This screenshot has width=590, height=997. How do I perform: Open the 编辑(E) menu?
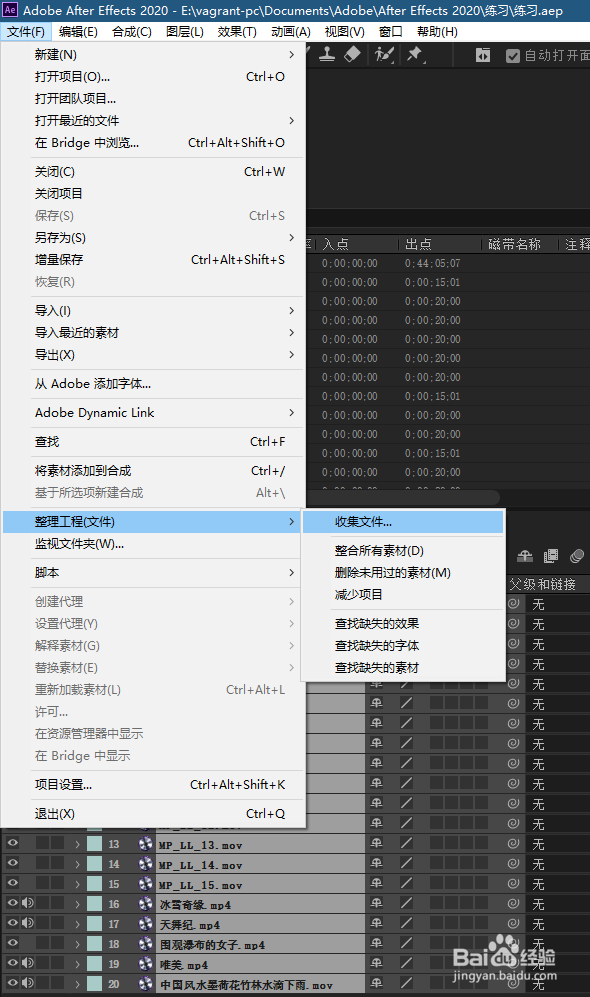tap(78, 32)
